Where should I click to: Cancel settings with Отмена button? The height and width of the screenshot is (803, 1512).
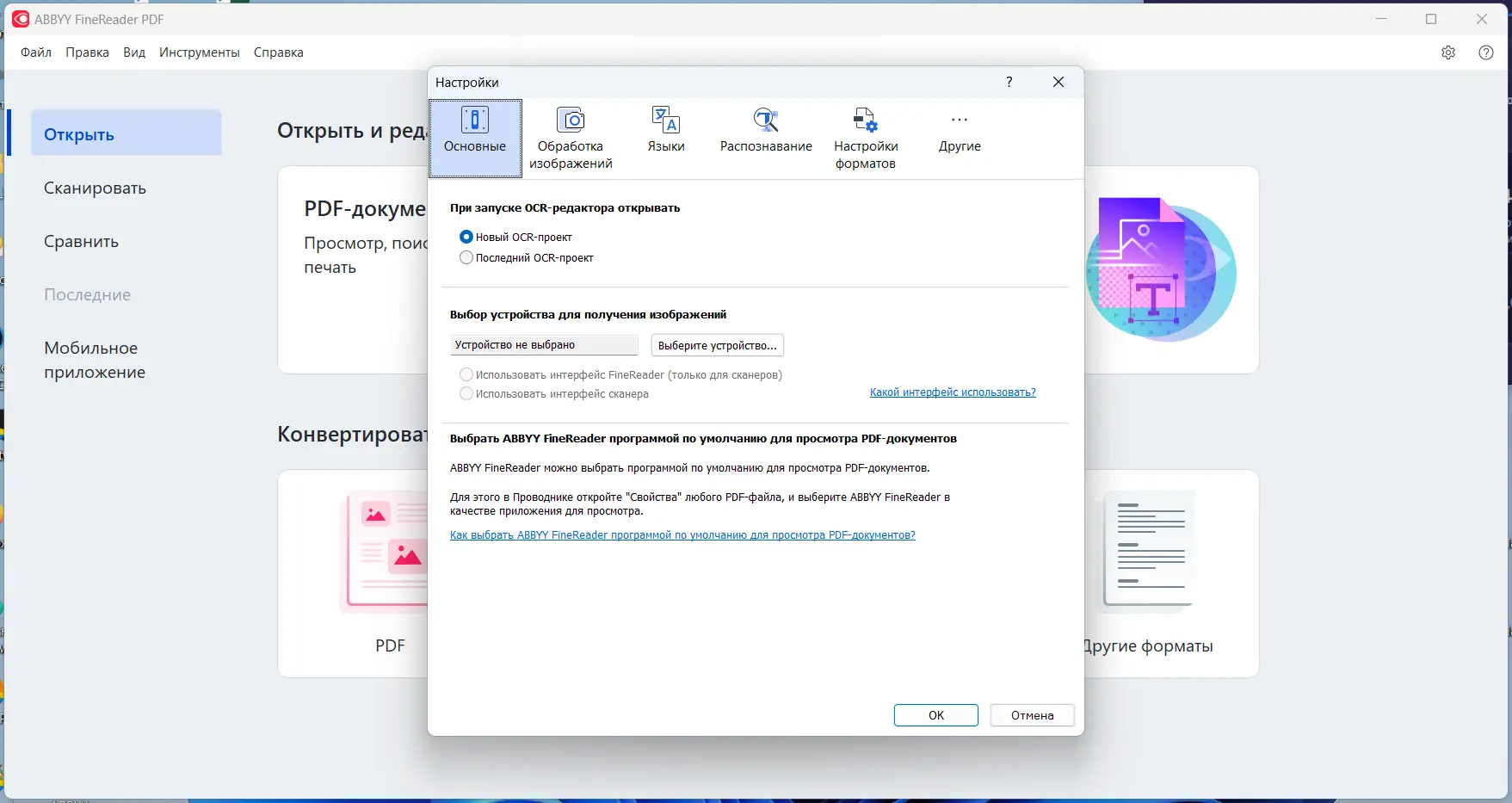tap(1033, 715)
